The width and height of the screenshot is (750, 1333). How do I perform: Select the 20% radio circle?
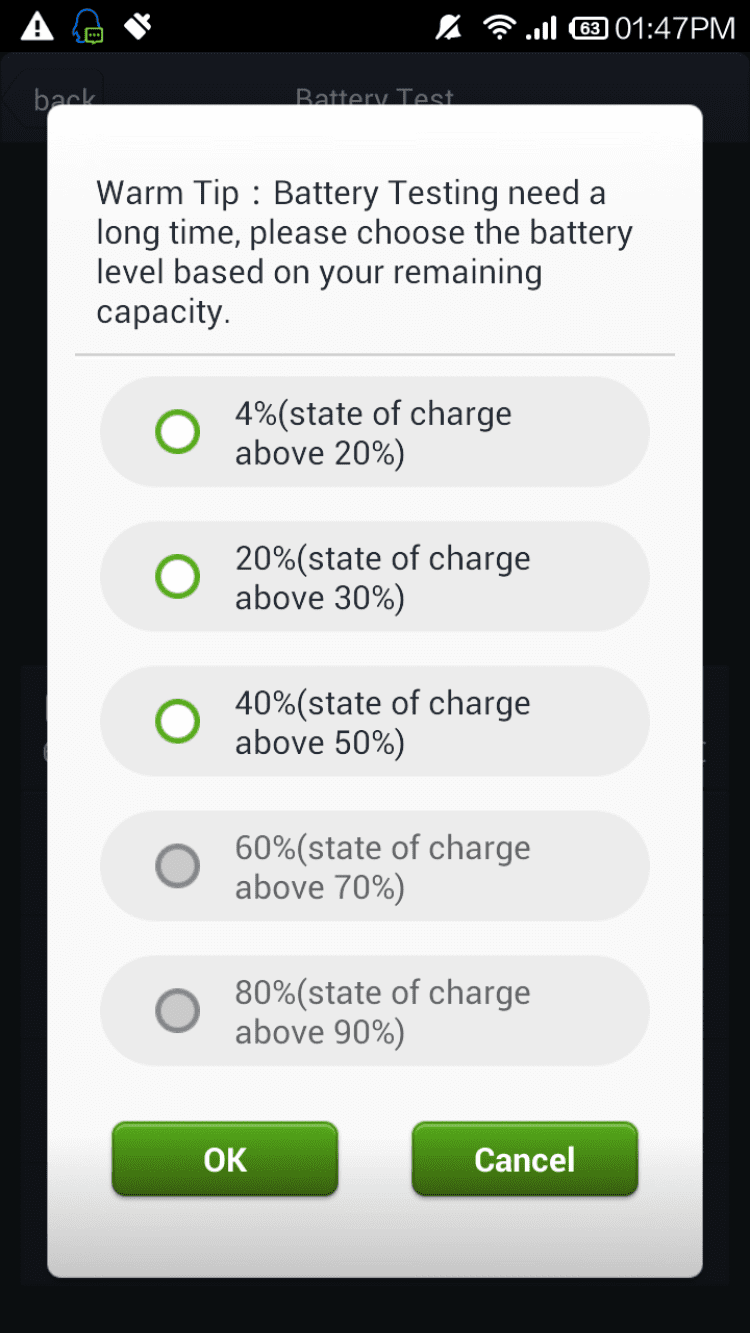point(178,577)
